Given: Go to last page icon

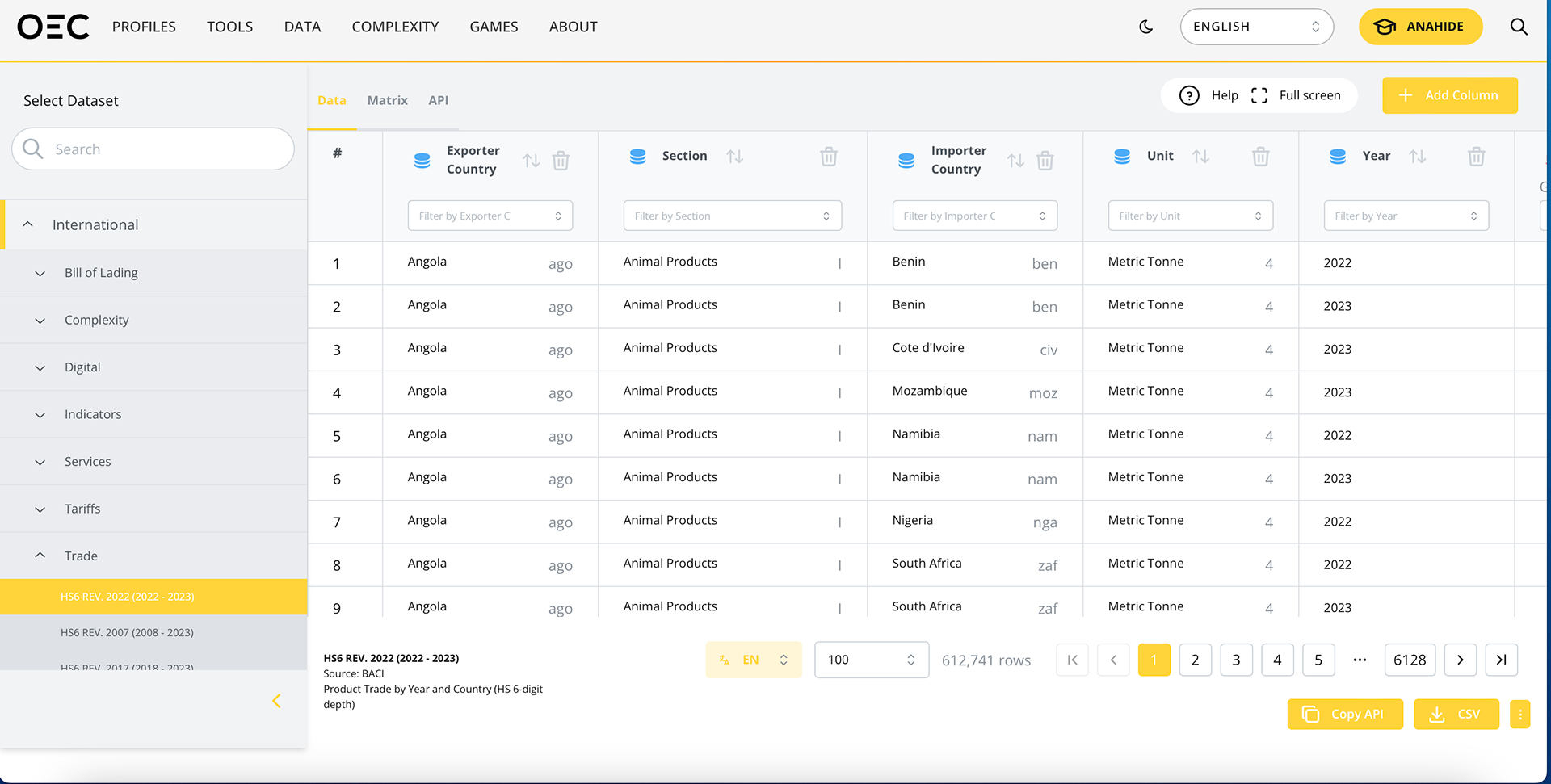Looking at the screenshot, I should click(x=1501, y=660).
